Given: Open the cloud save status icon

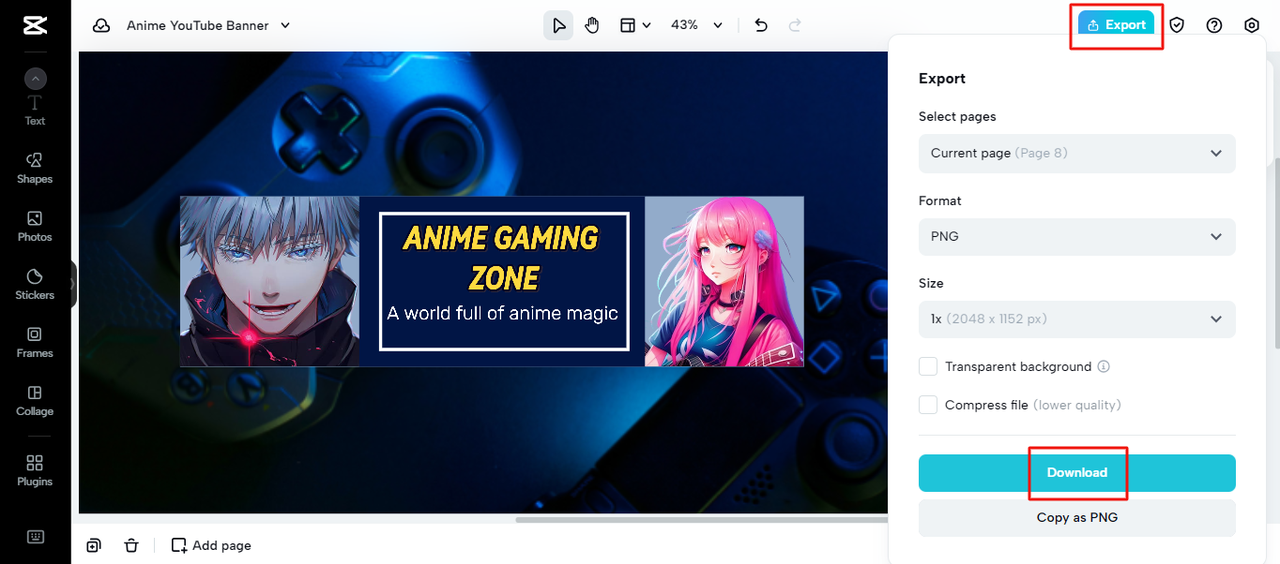Looking at the screenshot, I should [x=101, y=26].
